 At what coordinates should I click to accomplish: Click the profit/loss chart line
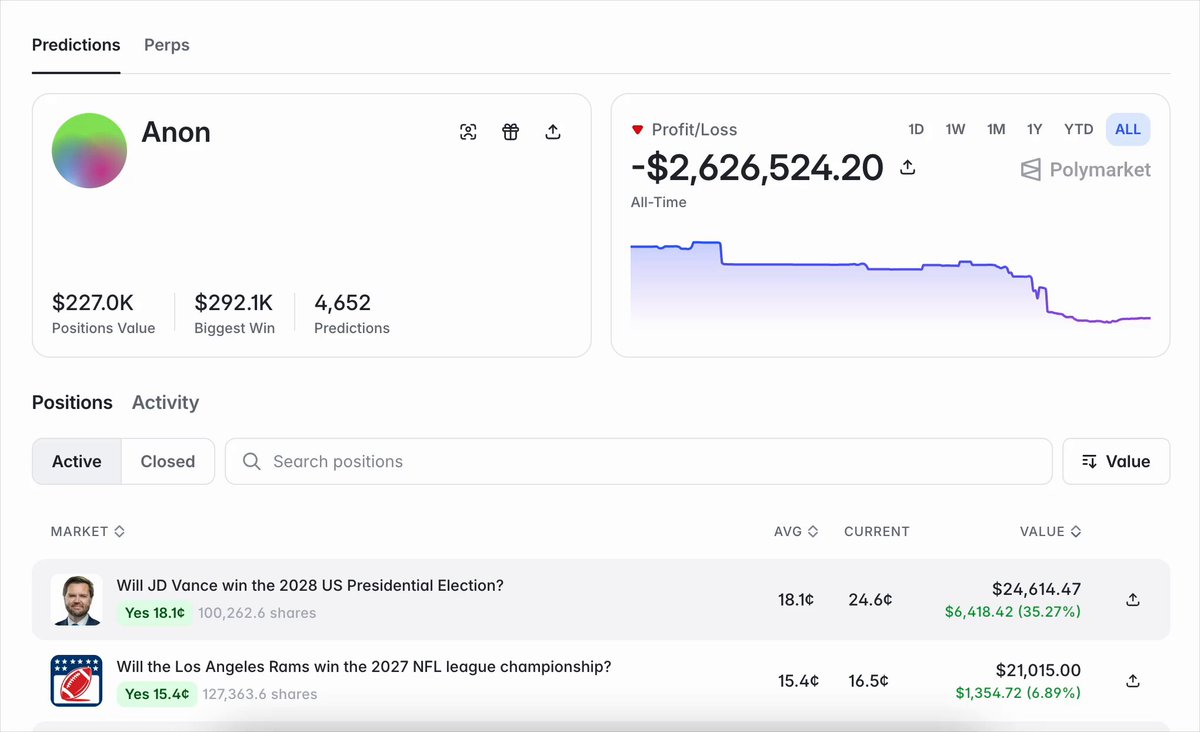tap(890, 281)
